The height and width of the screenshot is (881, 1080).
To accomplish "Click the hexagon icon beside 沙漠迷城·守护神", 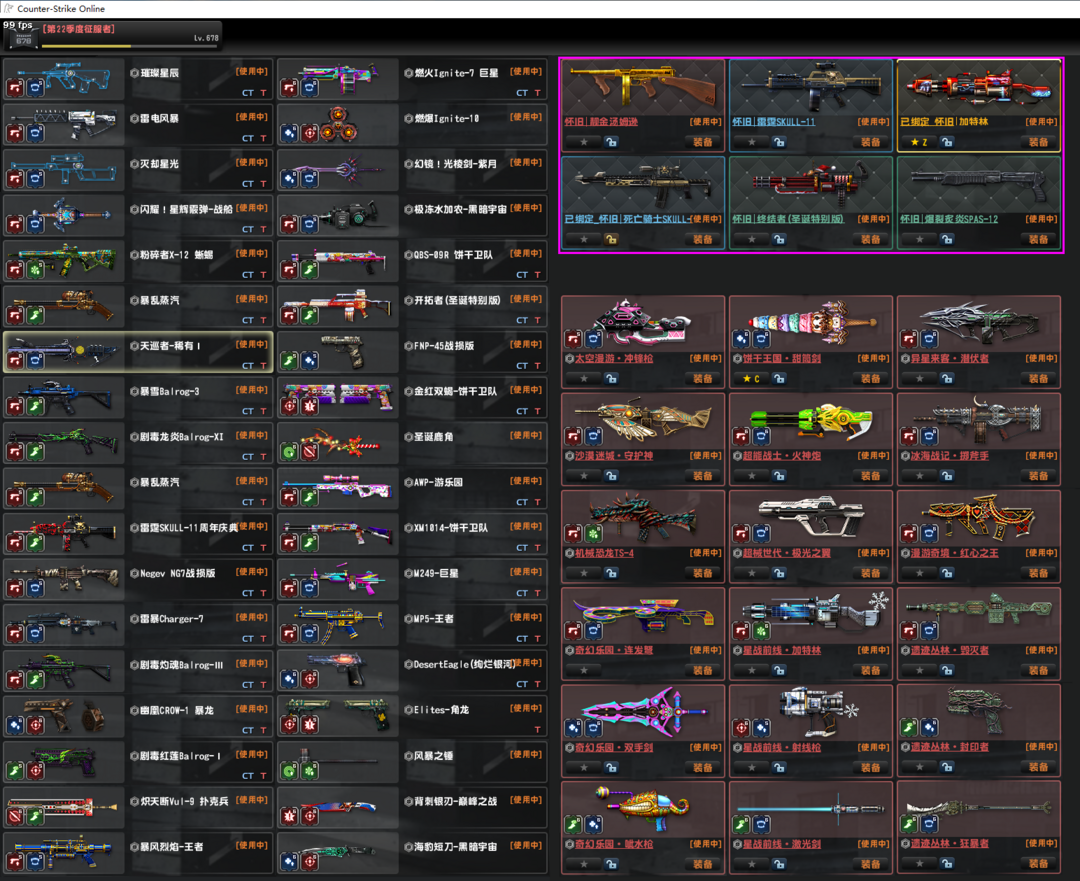I will pos(570,456).
